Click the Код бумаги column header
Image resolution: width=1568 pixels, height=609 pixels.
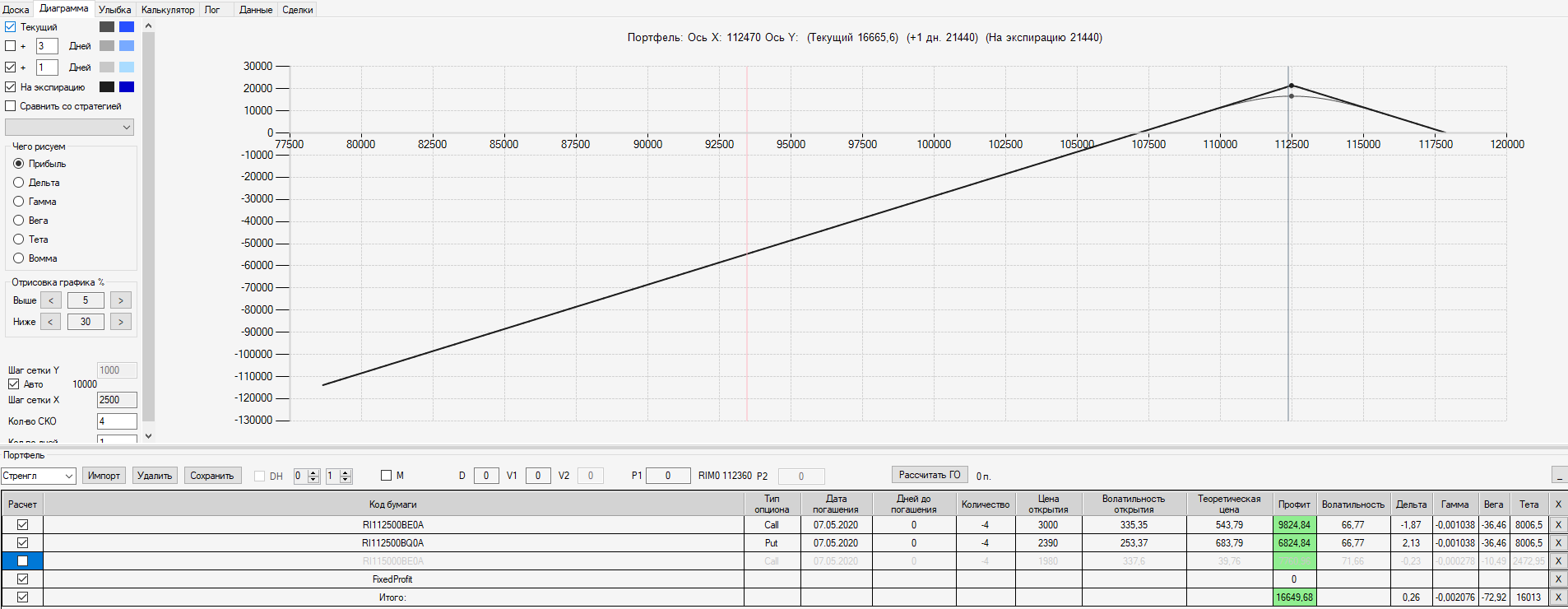[393, 504]
